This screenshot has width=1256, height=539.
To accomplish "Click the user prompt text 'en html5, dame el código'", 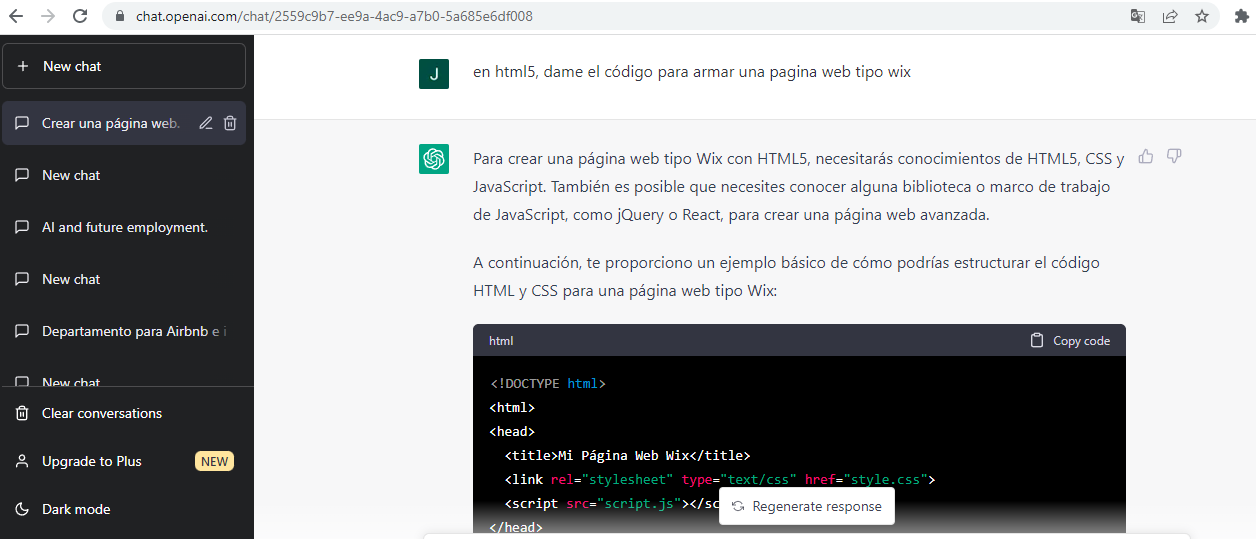I will click(692, 72).
